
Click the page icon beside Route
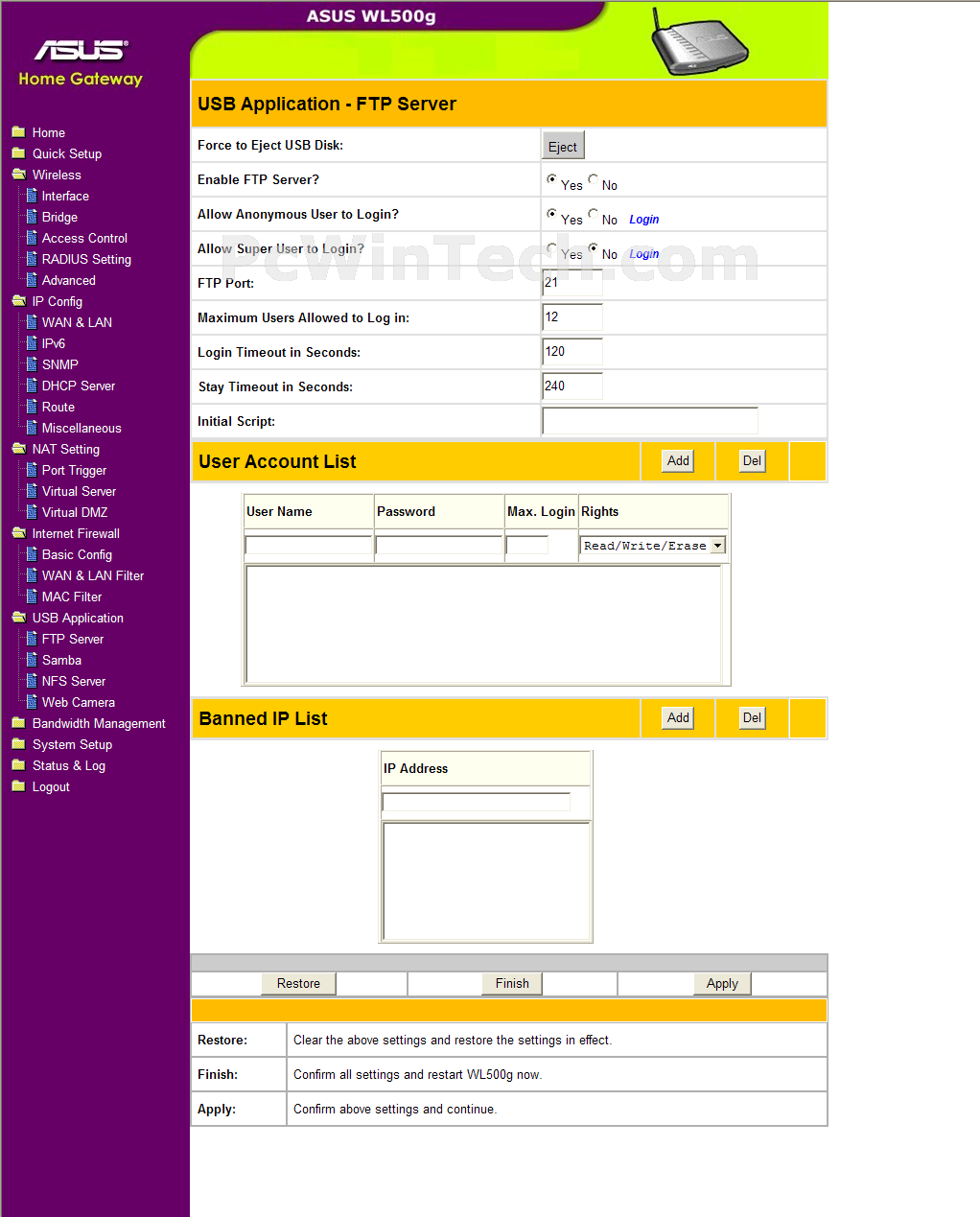(x=32, y=407)
